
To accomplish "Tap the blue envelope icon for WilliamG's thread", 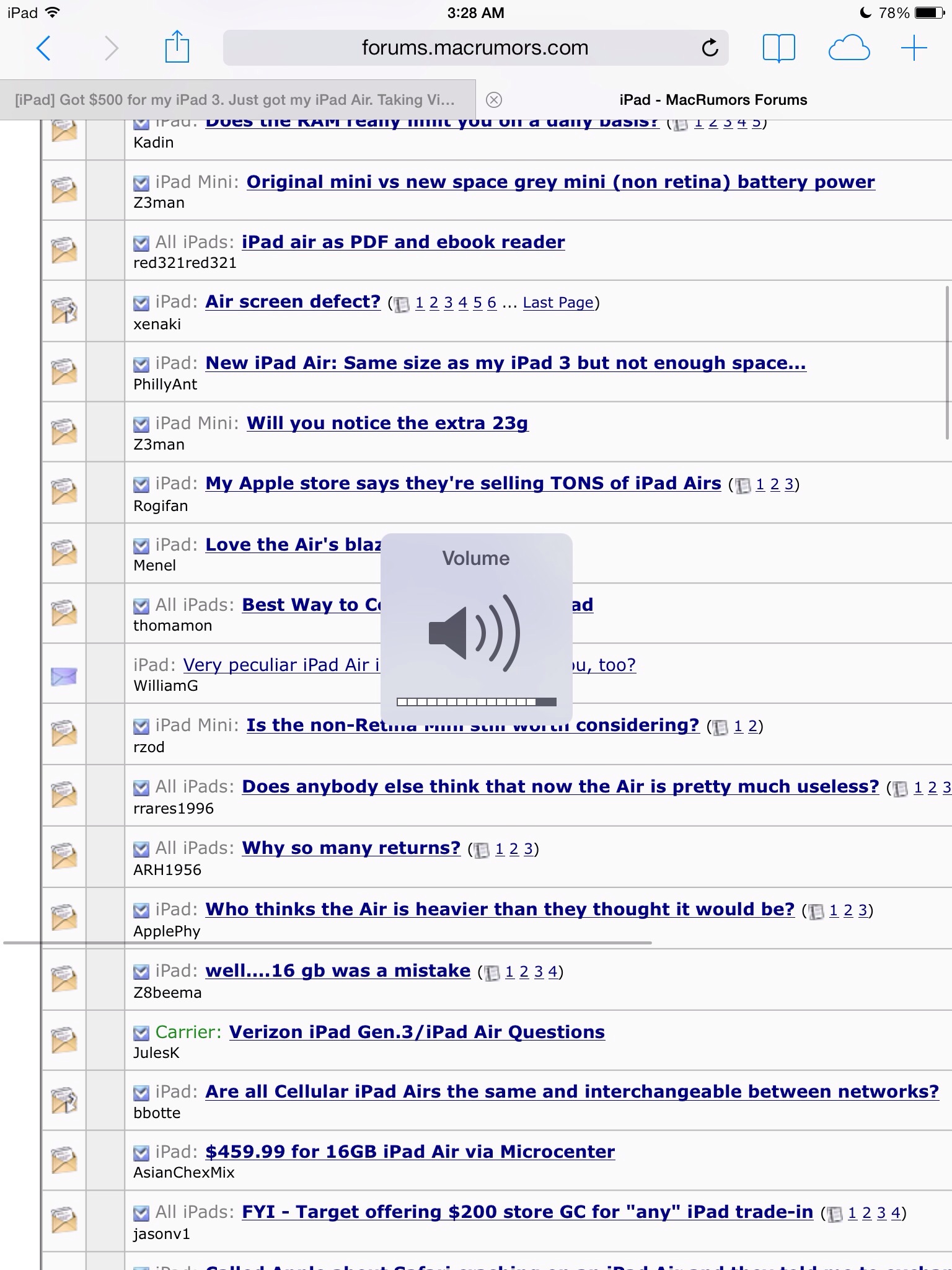I will 64,676.
